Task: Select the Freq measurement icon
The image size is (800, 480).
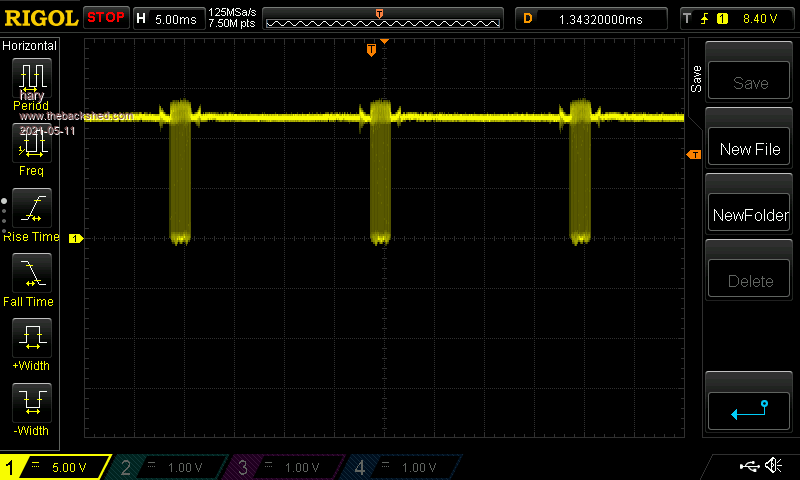Action: (x=31, y=147)
